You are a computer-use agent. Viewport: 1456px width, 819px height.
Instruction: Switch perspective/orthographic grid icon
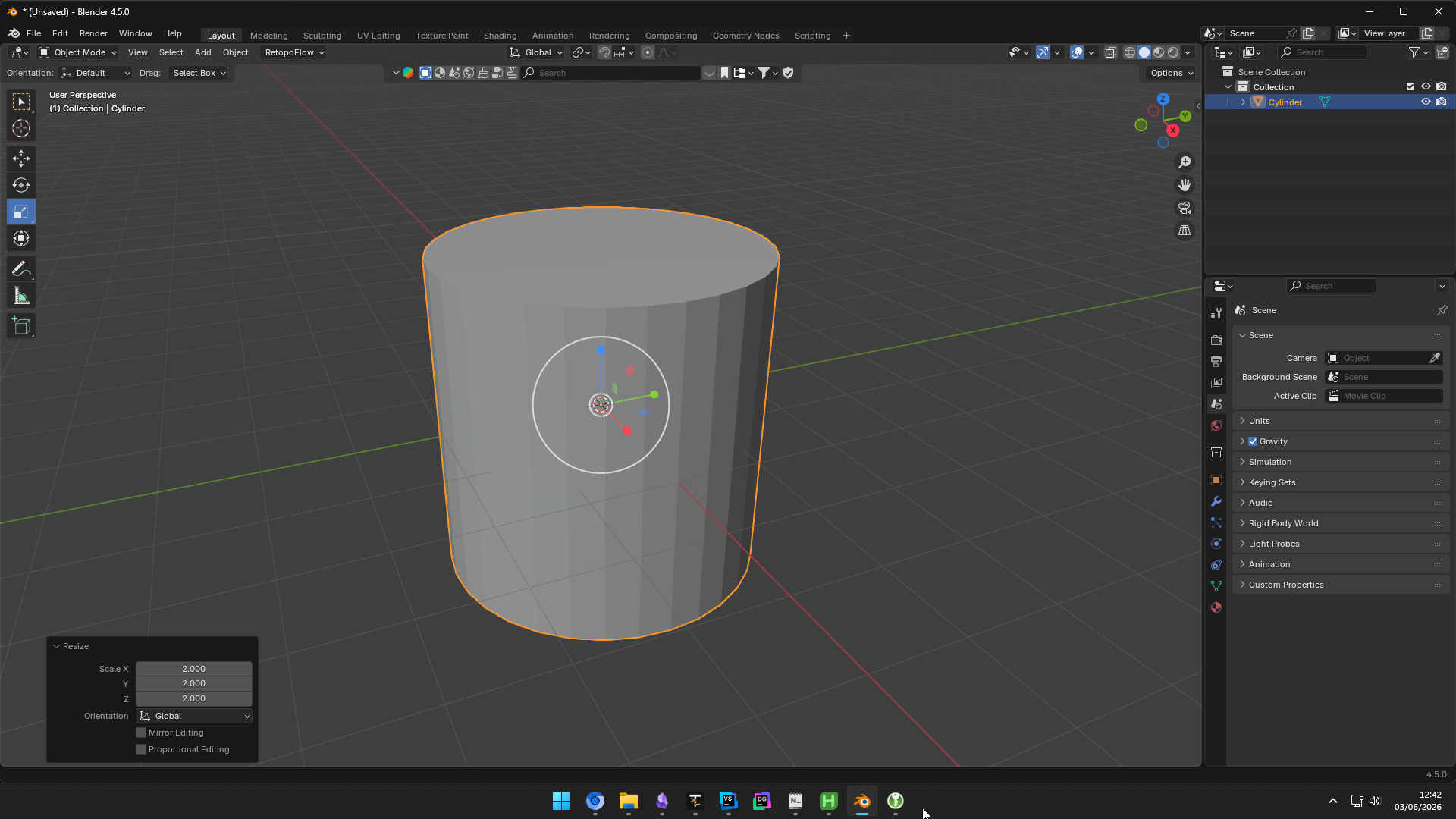[1185, 231]
